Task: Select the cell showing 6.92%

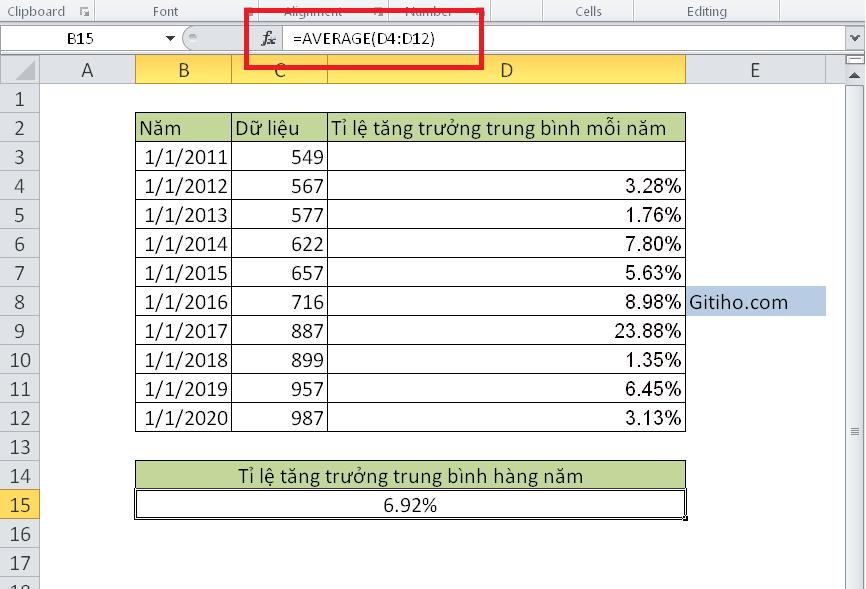Action: [x=409, y=504]
